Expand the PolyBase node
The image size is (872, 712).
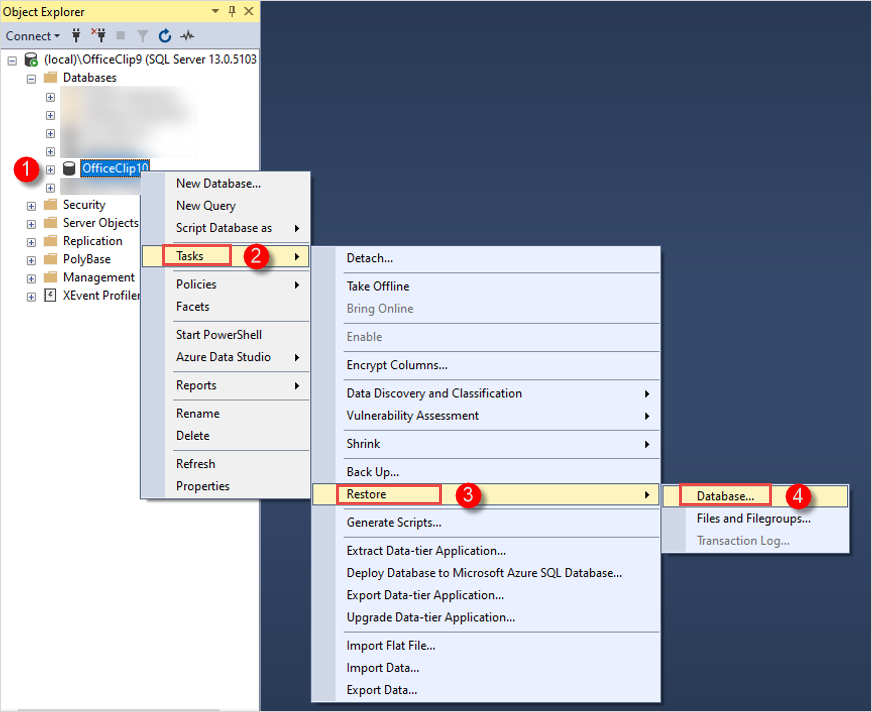point(31,260)
